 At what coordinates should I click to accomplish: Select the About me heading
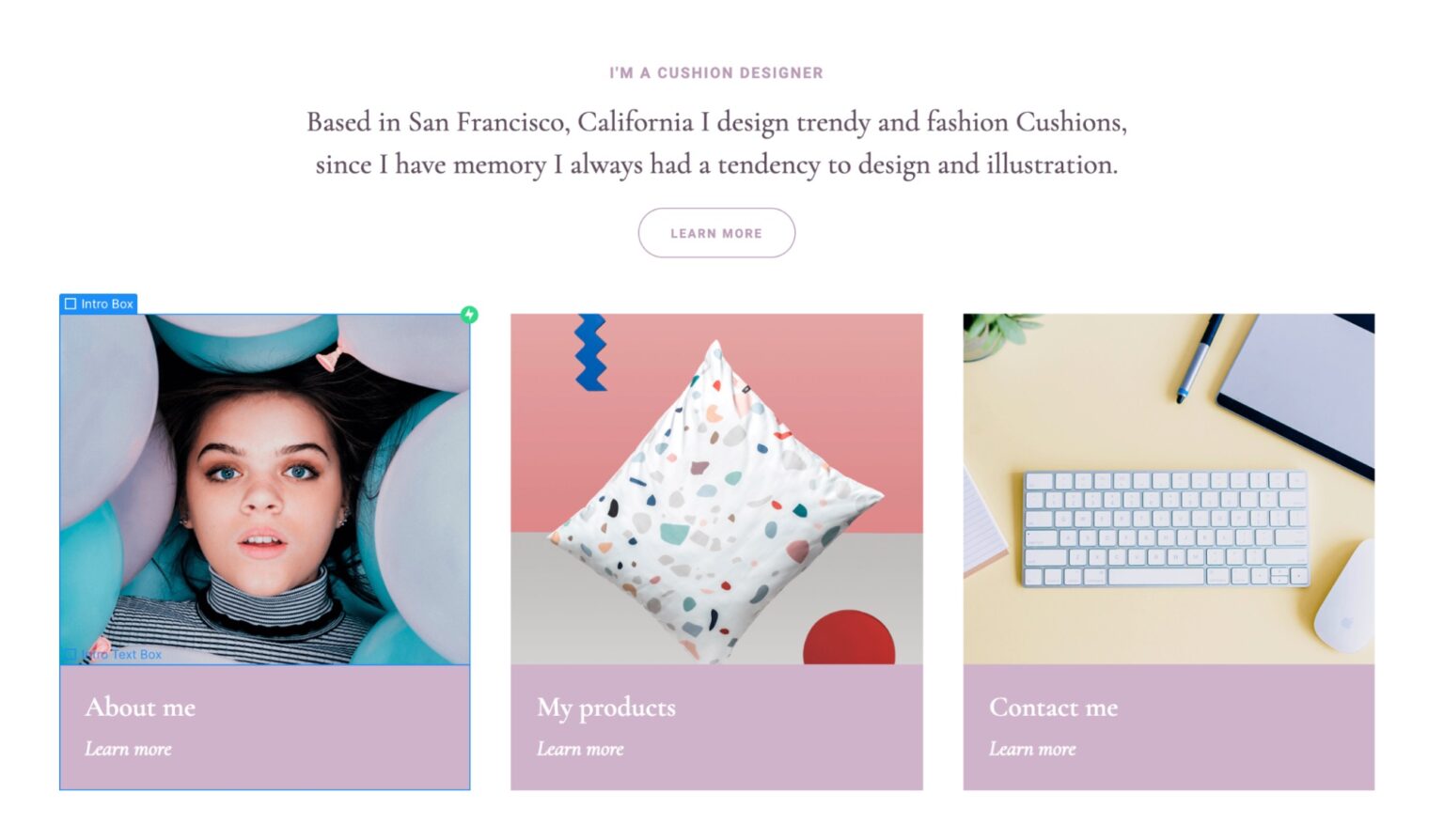click(x=140, y=707)
